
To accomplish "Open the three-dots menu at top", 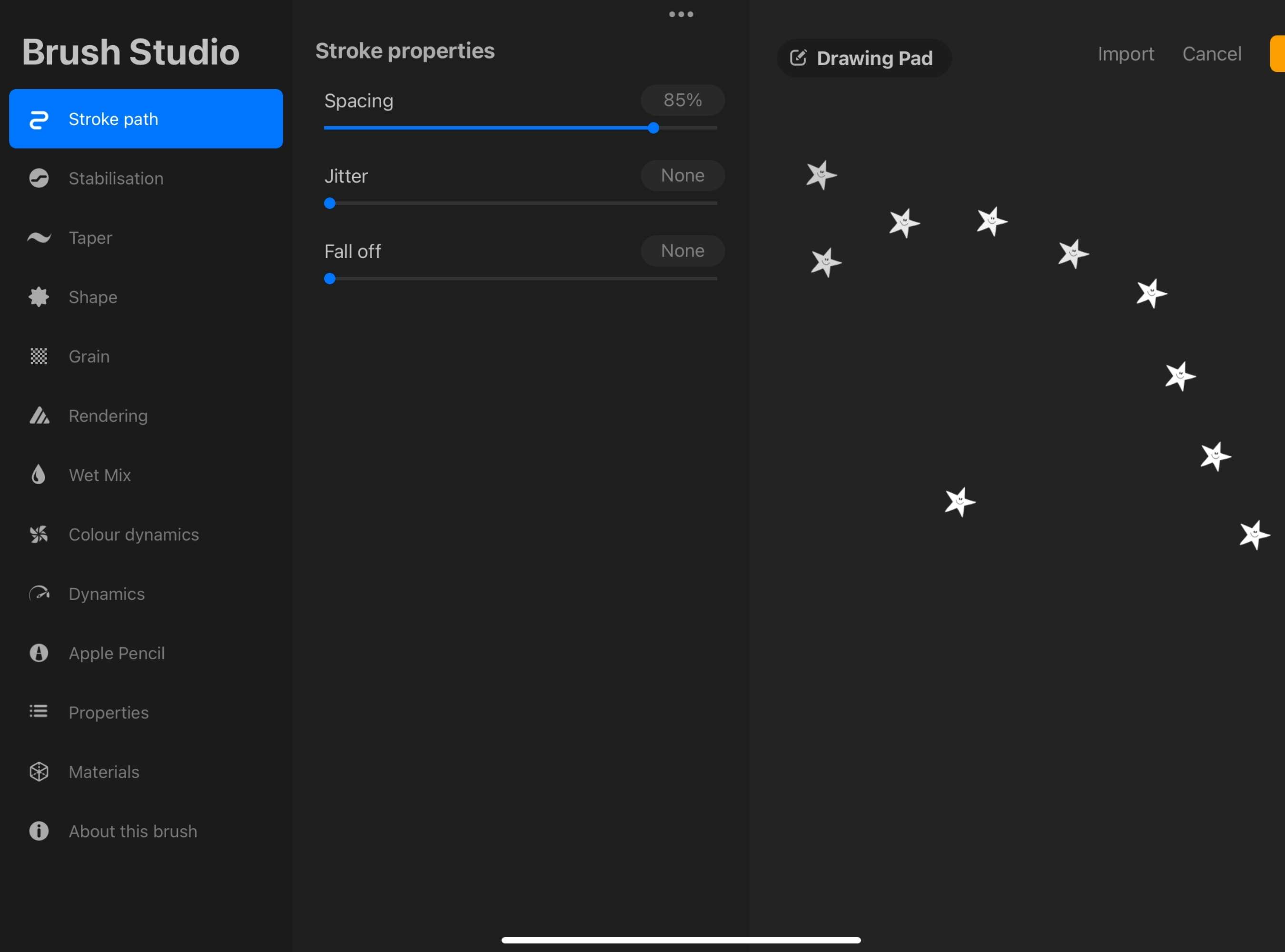I will 681,14.
